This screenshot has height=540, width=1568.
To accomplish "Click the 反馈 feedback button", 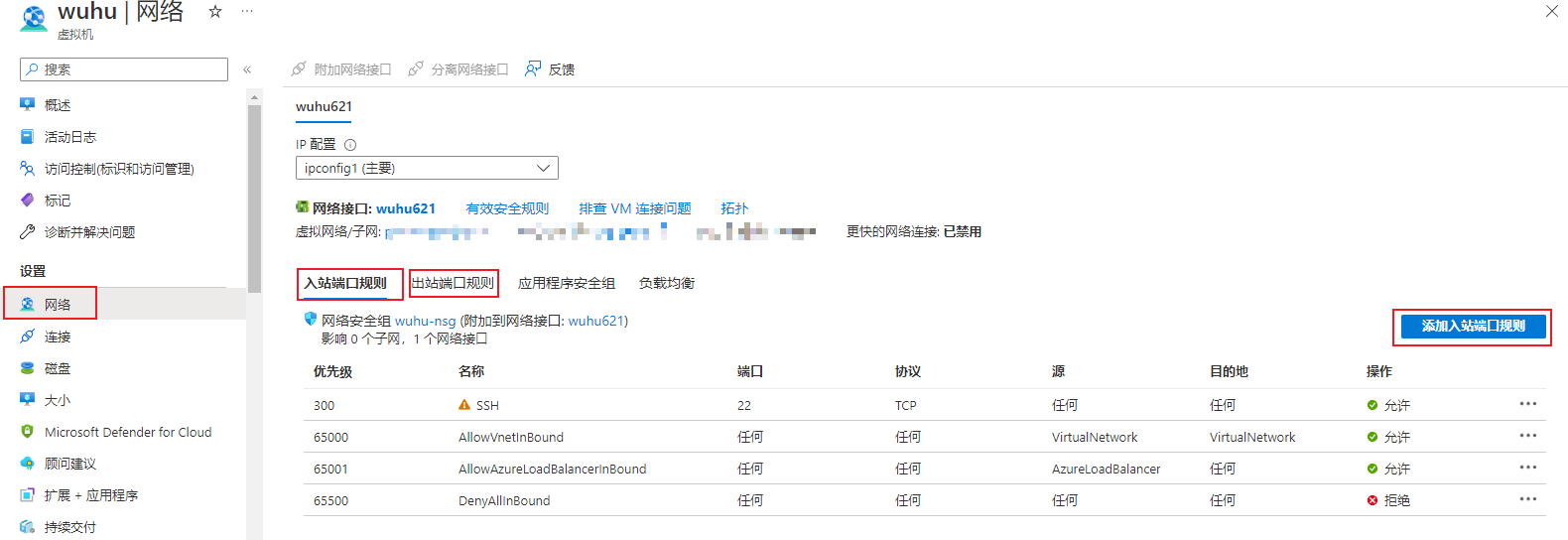I will pos(551,69).
